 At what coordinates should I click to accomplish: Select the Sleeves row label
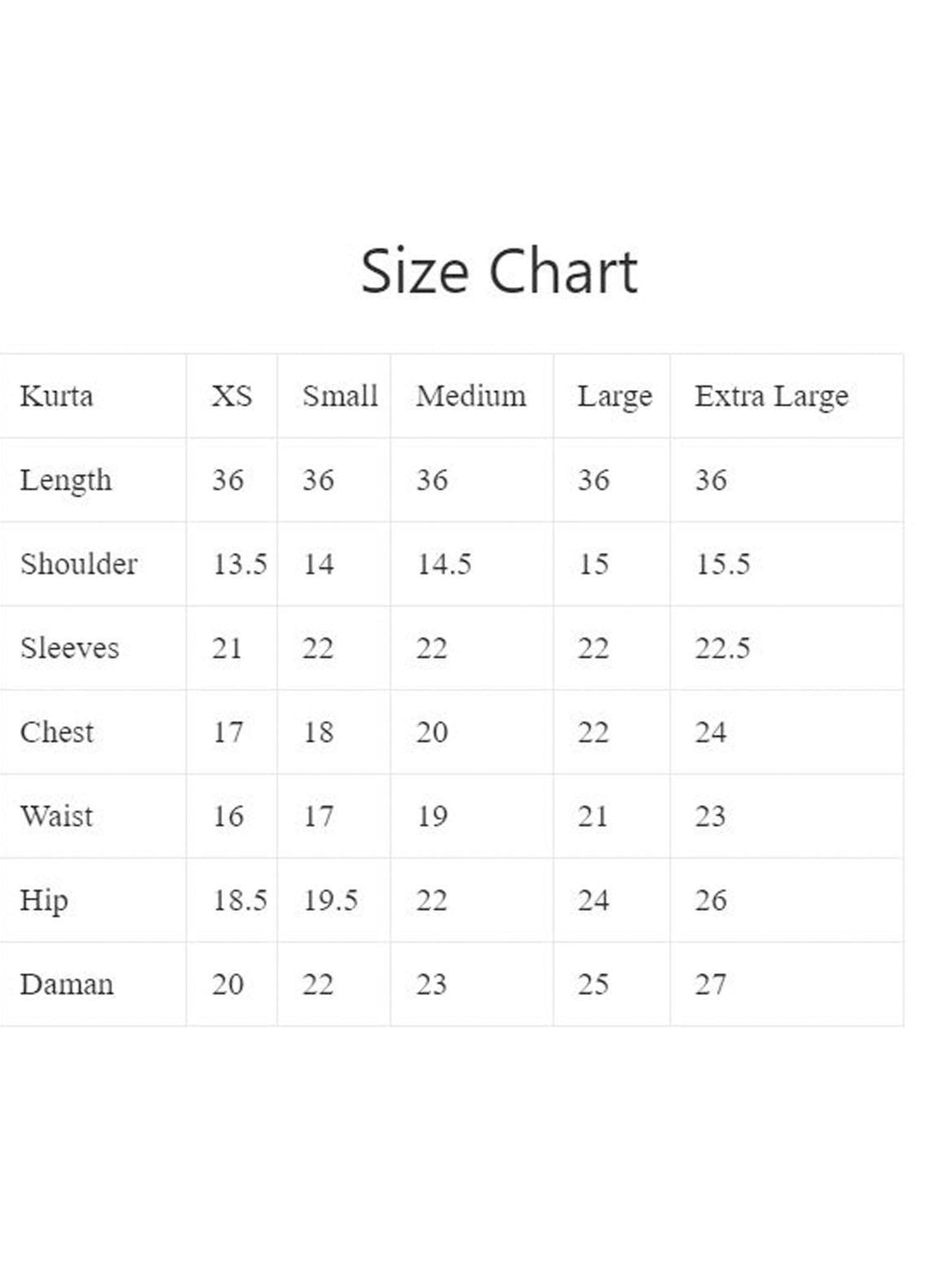(x=69, y=648)
